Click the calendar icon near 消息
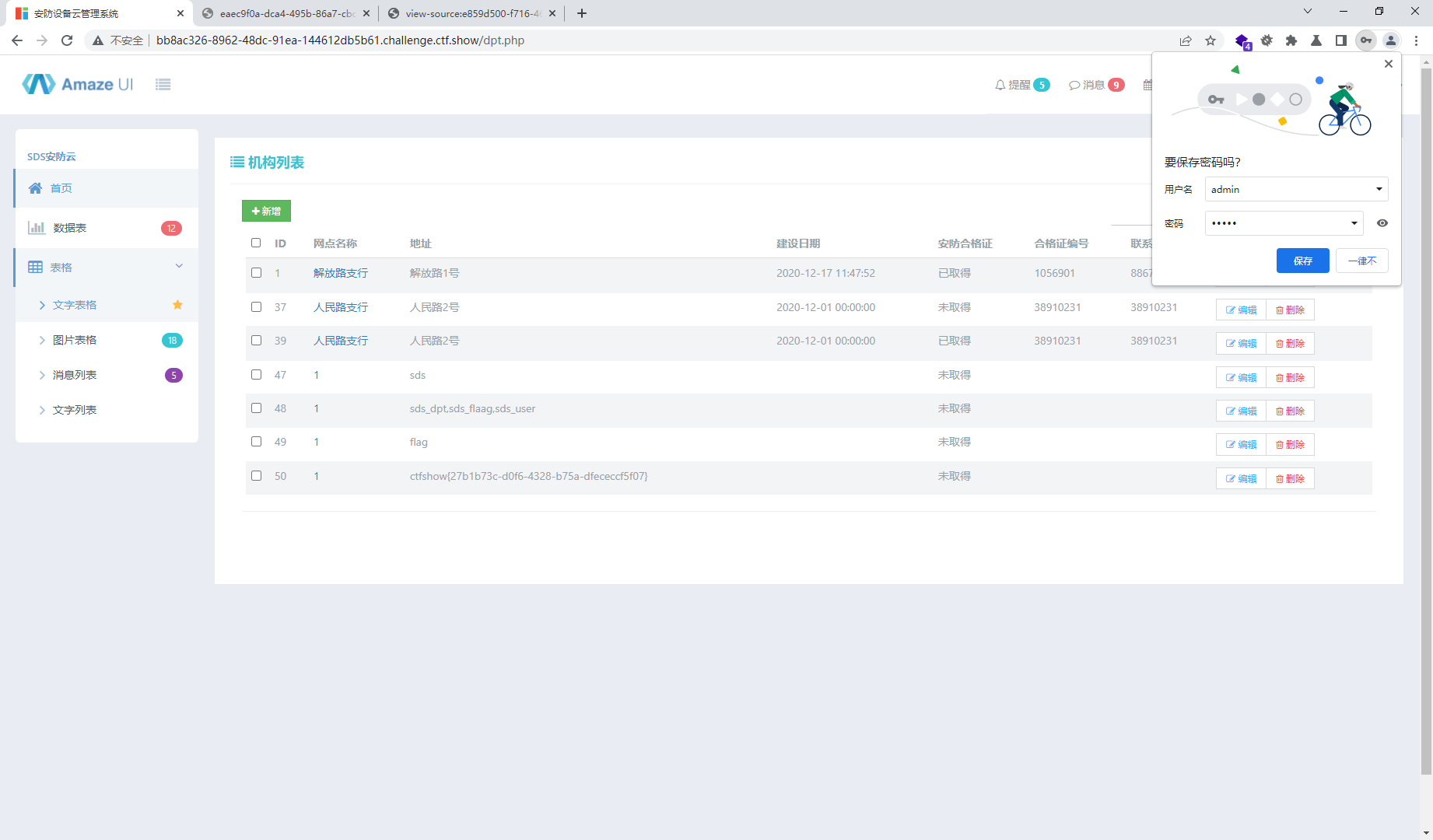Image resolution: width=1433 pixels, height=840 pixels. (1149, 85)
